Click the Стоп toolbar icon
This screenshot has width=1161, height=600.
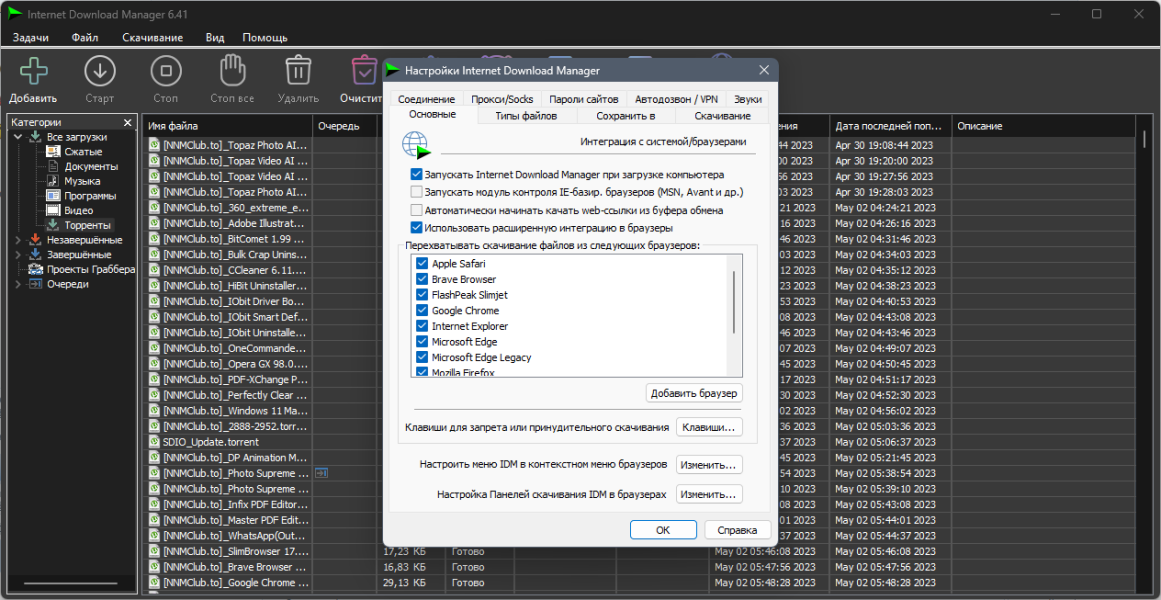click(x=166, y=72)
